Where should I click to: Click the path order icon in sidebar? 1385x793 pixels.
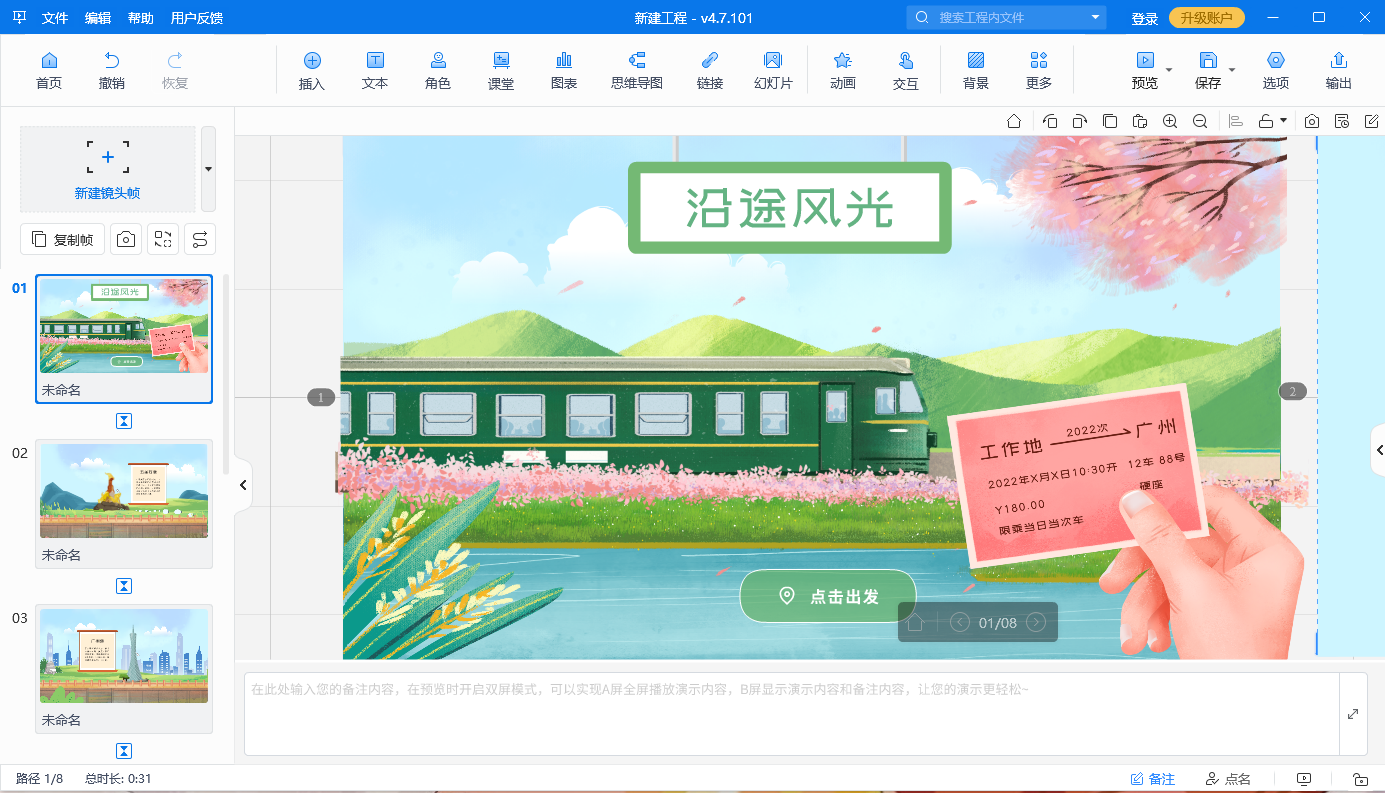200,239
